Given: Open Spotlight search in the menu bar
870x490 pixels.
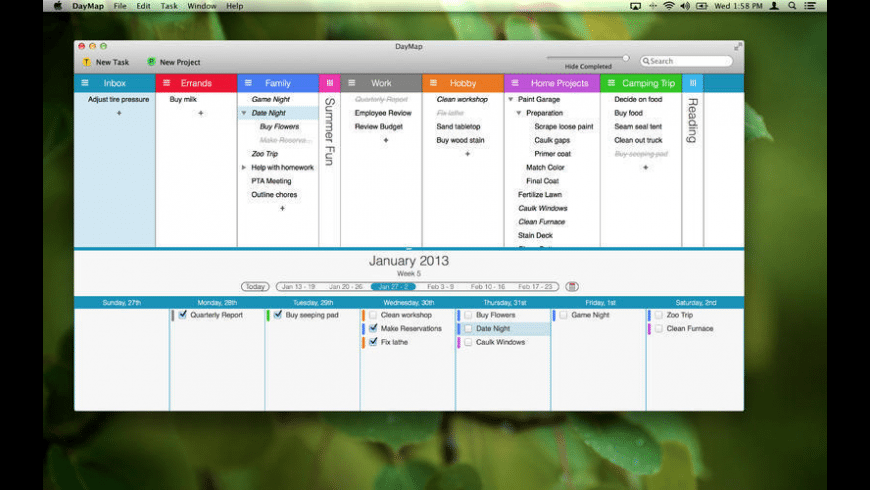Looking at the screenshot, I should point(792,6).
